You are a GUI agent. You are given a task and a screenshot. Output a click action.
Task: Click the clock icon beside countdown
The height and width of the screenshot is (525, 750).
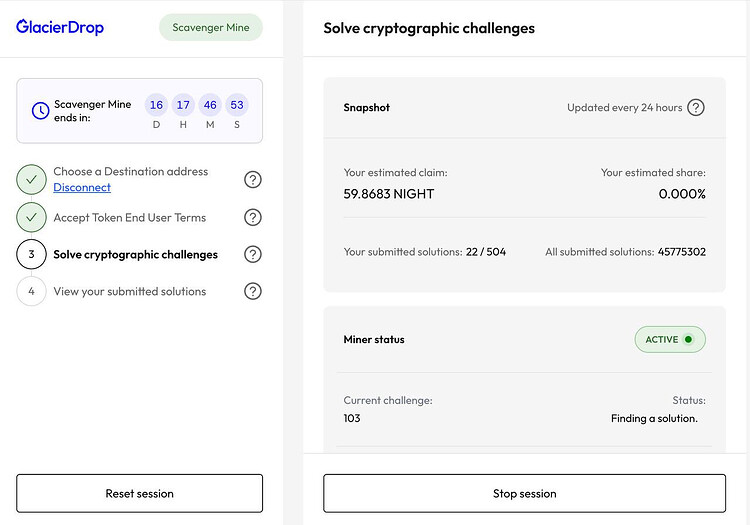point(40,111)
